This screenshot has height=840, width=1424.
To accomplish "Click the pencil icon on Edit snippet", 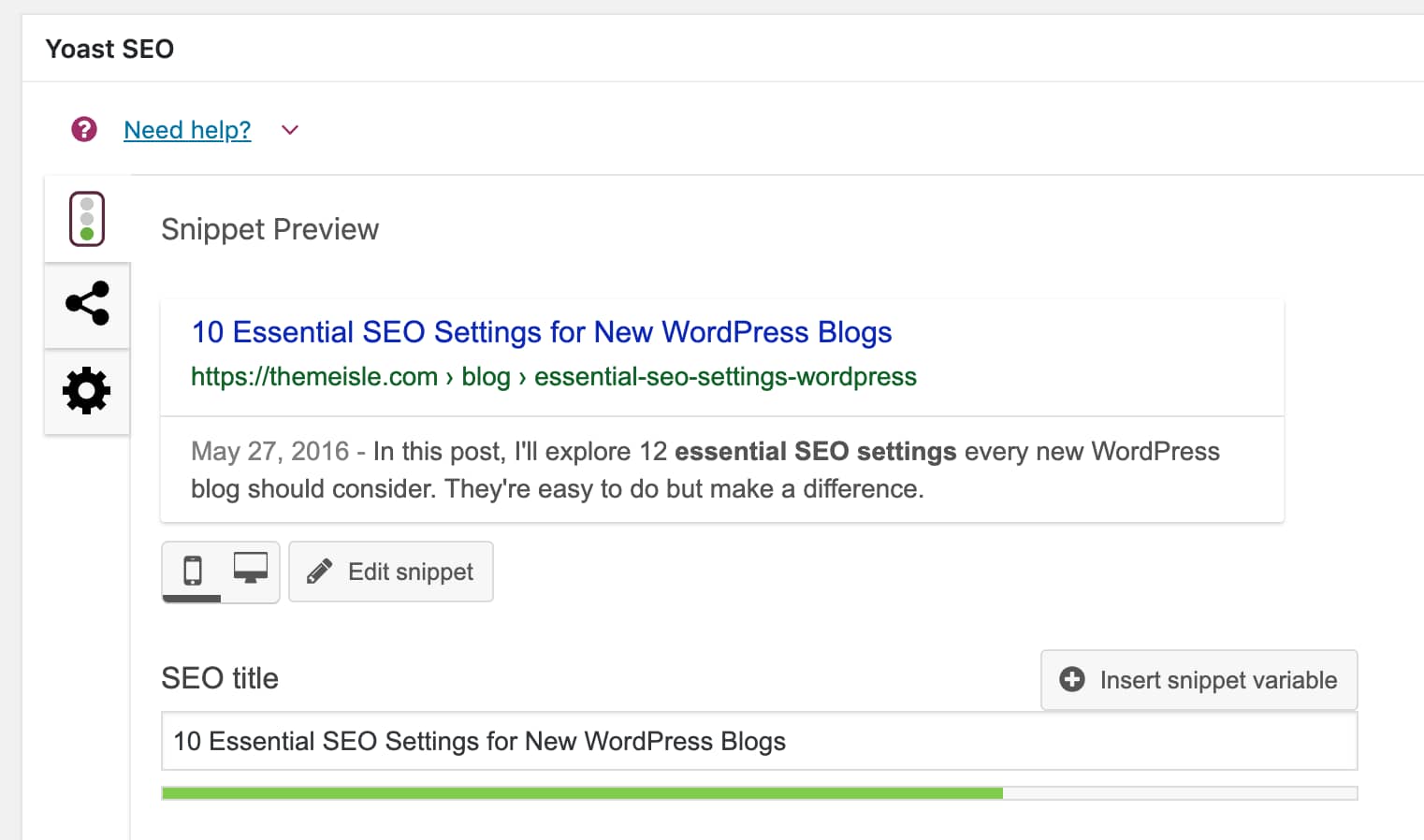I will 319,572.
